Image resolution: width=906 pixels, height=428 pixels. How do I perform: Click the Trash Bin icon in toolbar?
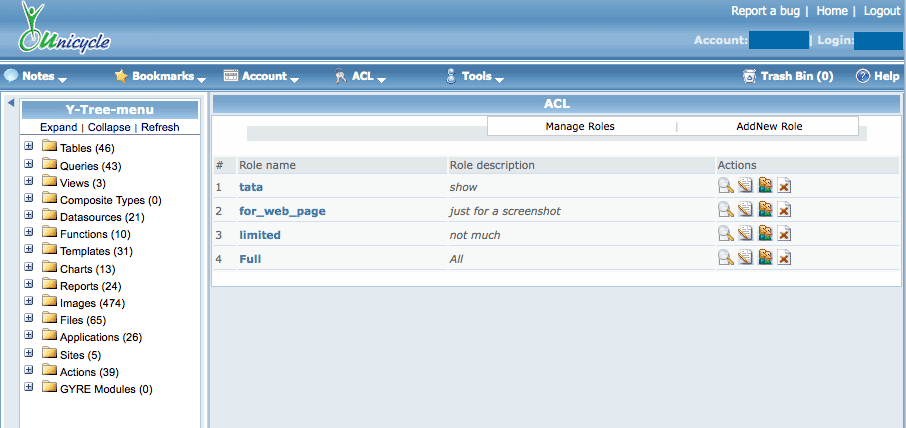pos(750,76)
